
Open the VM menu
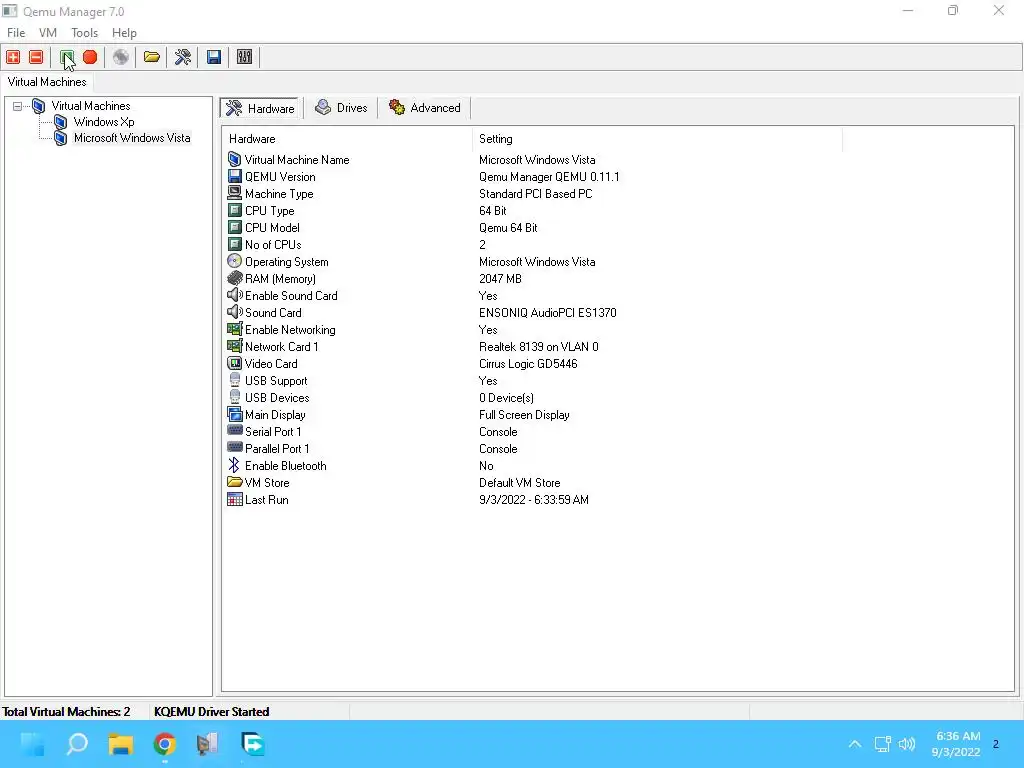(x=48, y=33)
